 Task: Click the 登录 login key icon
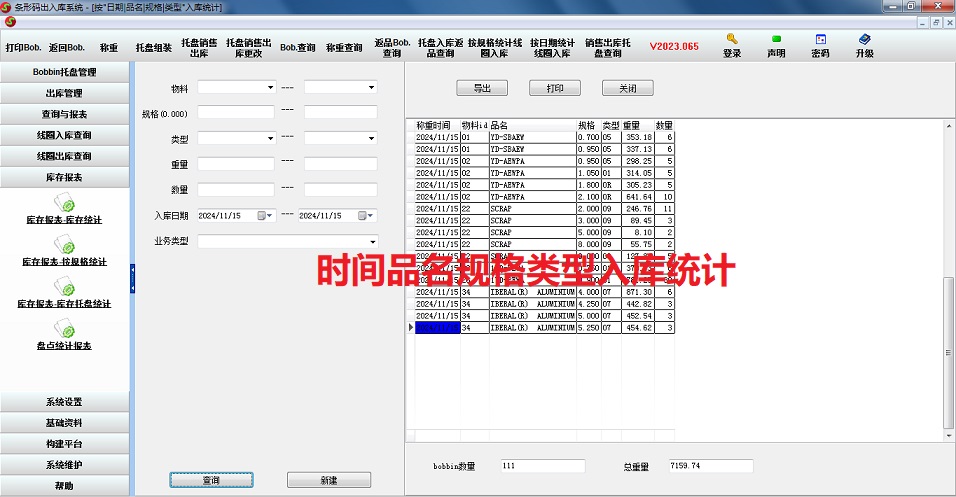click(732, 40)
